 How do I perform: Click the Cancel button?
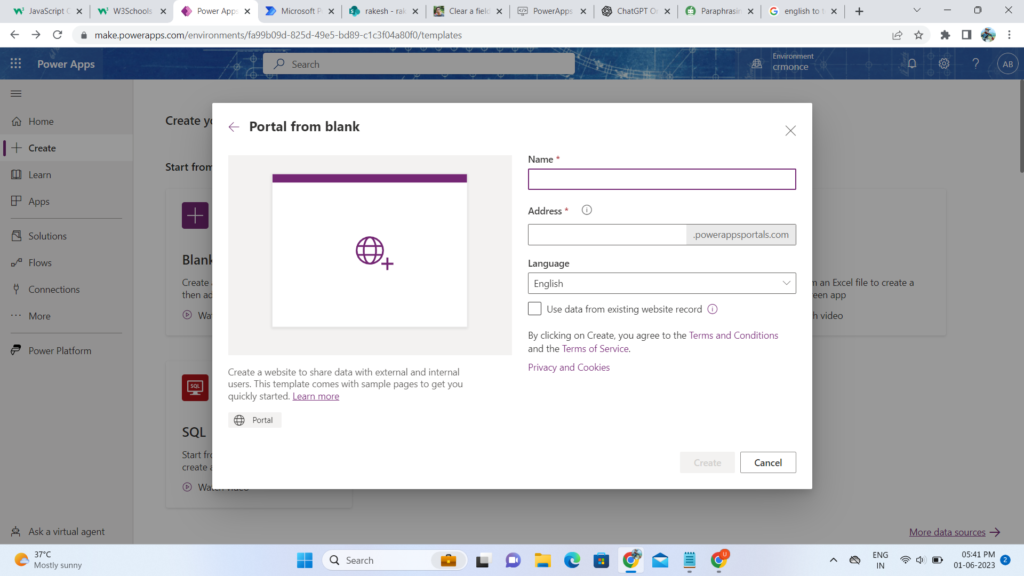768,462
